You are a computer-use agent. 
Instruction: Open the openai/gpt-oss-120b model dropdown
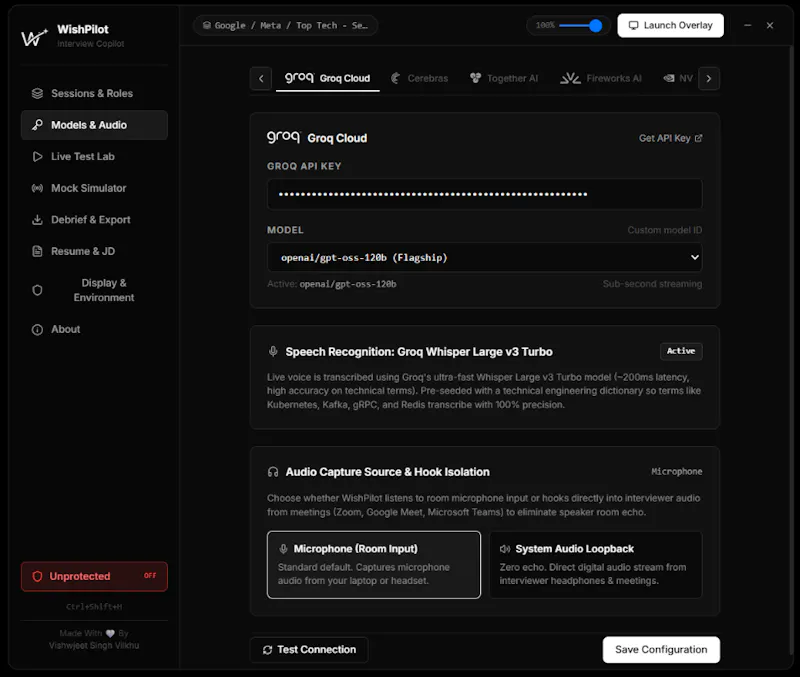(x=485, y=258)
